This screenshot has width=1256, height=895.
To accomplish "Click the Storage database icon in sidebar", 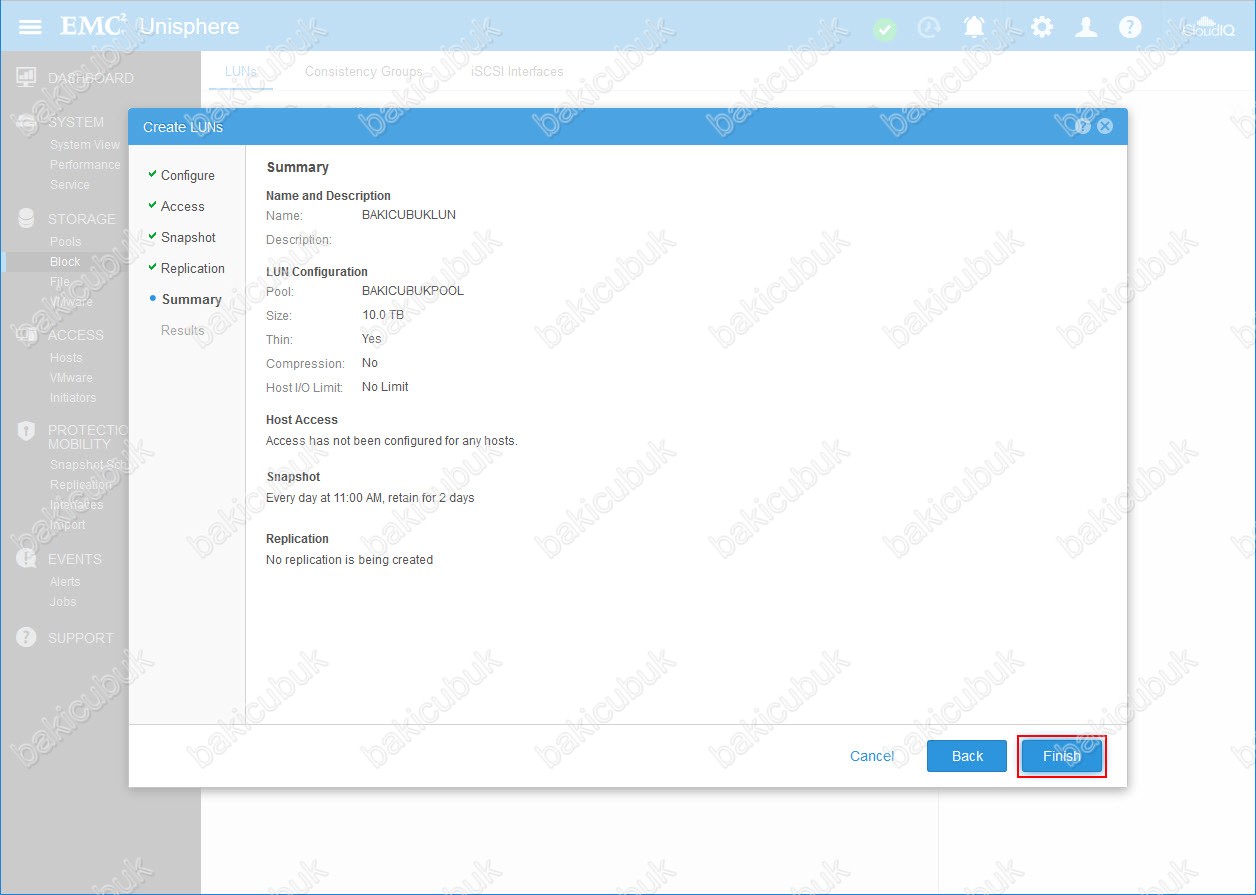I will point(27,219).
